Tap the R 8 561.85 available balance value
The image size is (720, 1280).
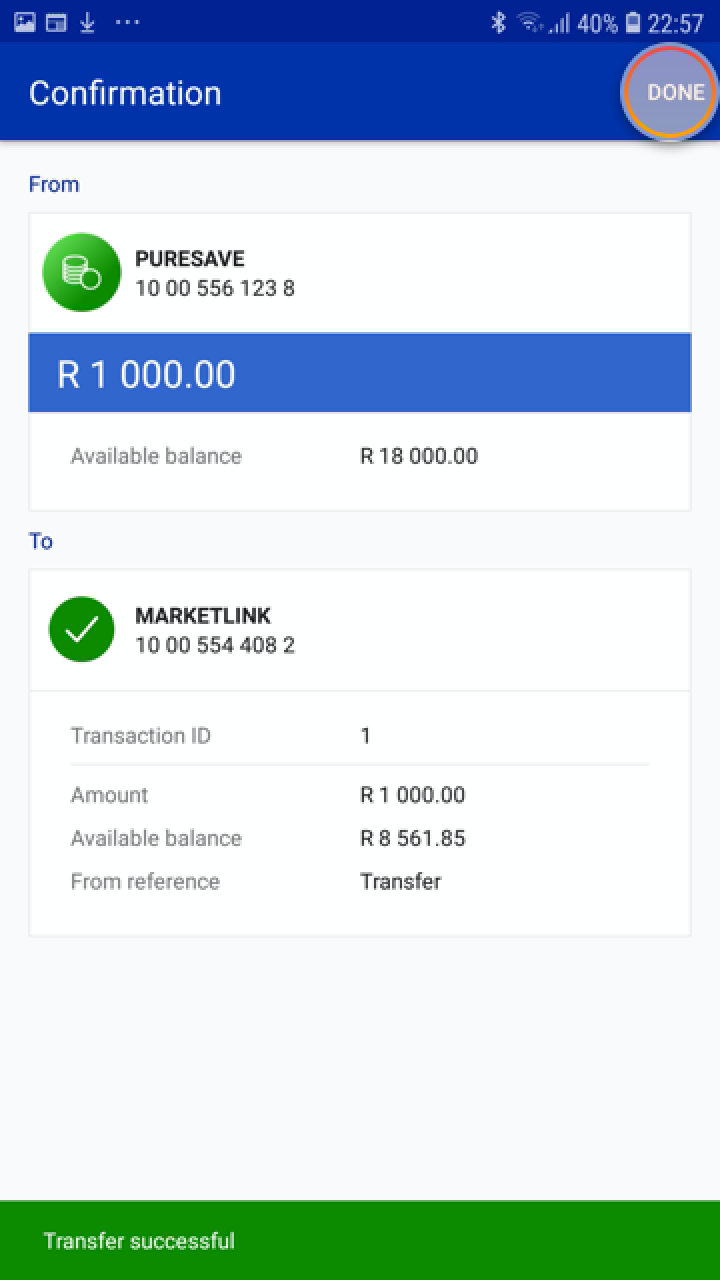click(x=413, y=838)
